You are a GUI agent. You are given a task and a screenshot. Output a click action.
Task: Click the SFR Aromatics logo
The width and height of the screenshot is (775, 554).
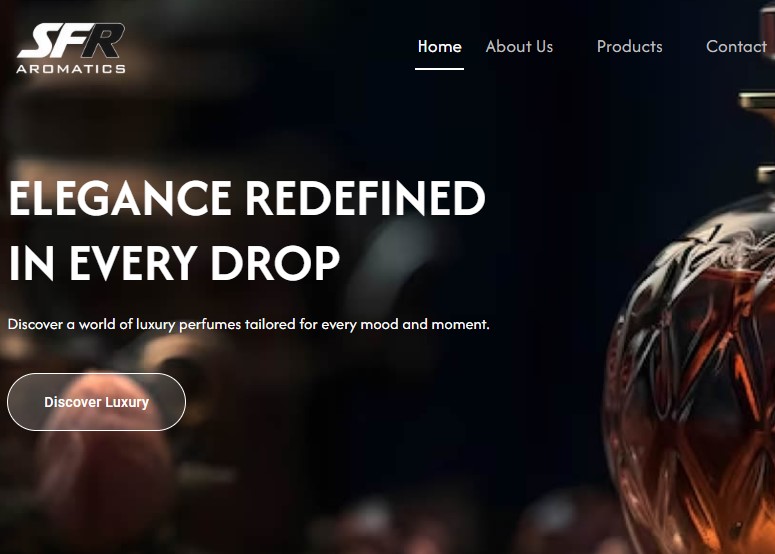(71, 48)
